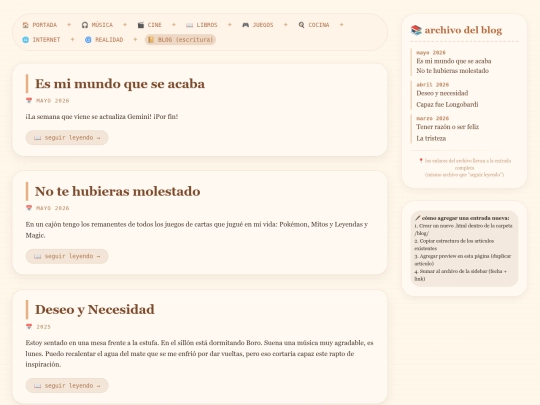Open seguir leyendo for Deseo y Necesidad
This screenshot has height=405, width=540.
point(67,386)
